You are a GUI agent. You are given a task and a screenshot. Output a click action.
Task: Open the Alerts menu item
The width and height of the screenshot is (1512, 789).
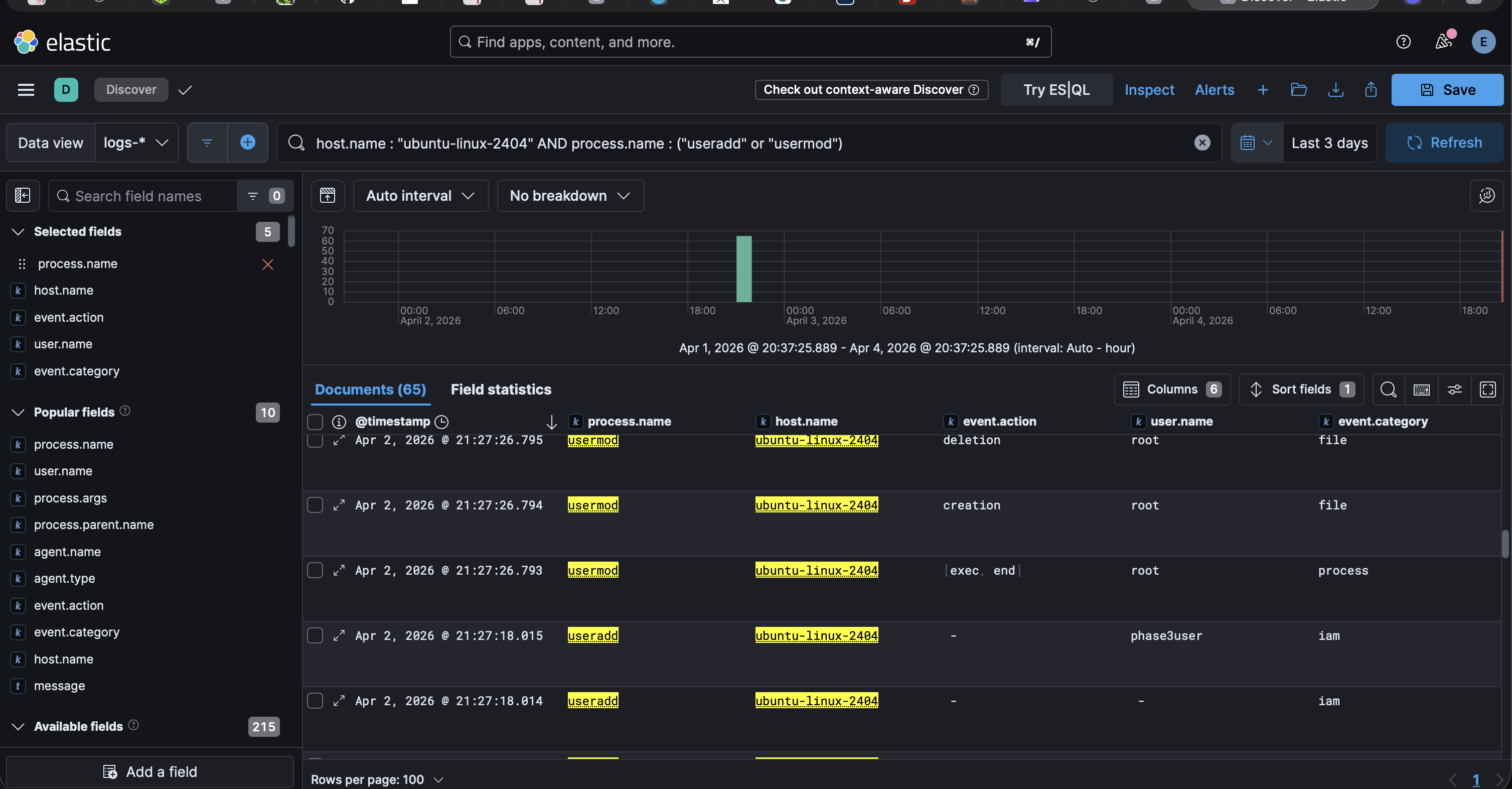click(1215, 90)
